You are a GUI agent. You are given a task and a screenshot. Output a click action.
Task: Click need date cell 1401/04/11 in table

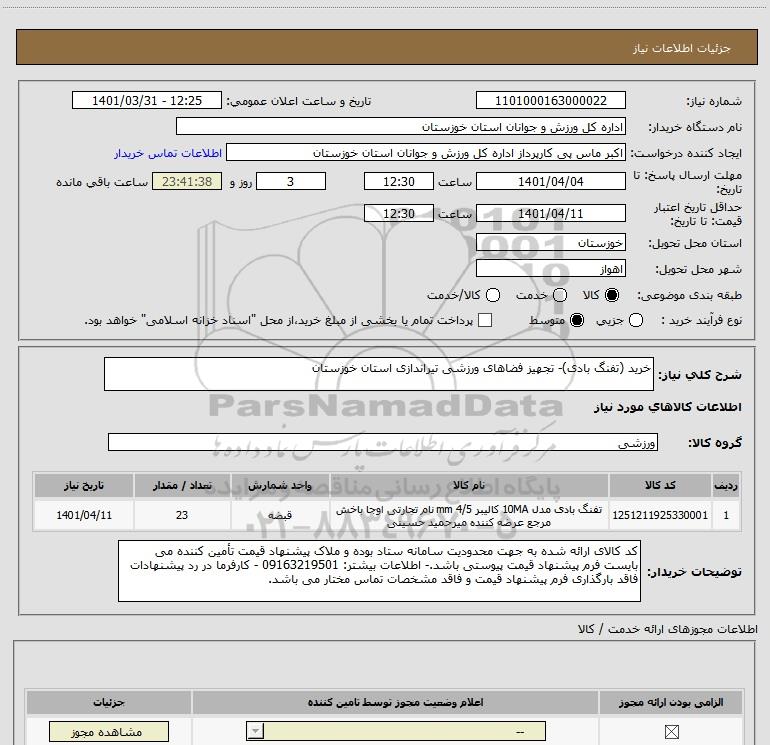click(84, 515)
